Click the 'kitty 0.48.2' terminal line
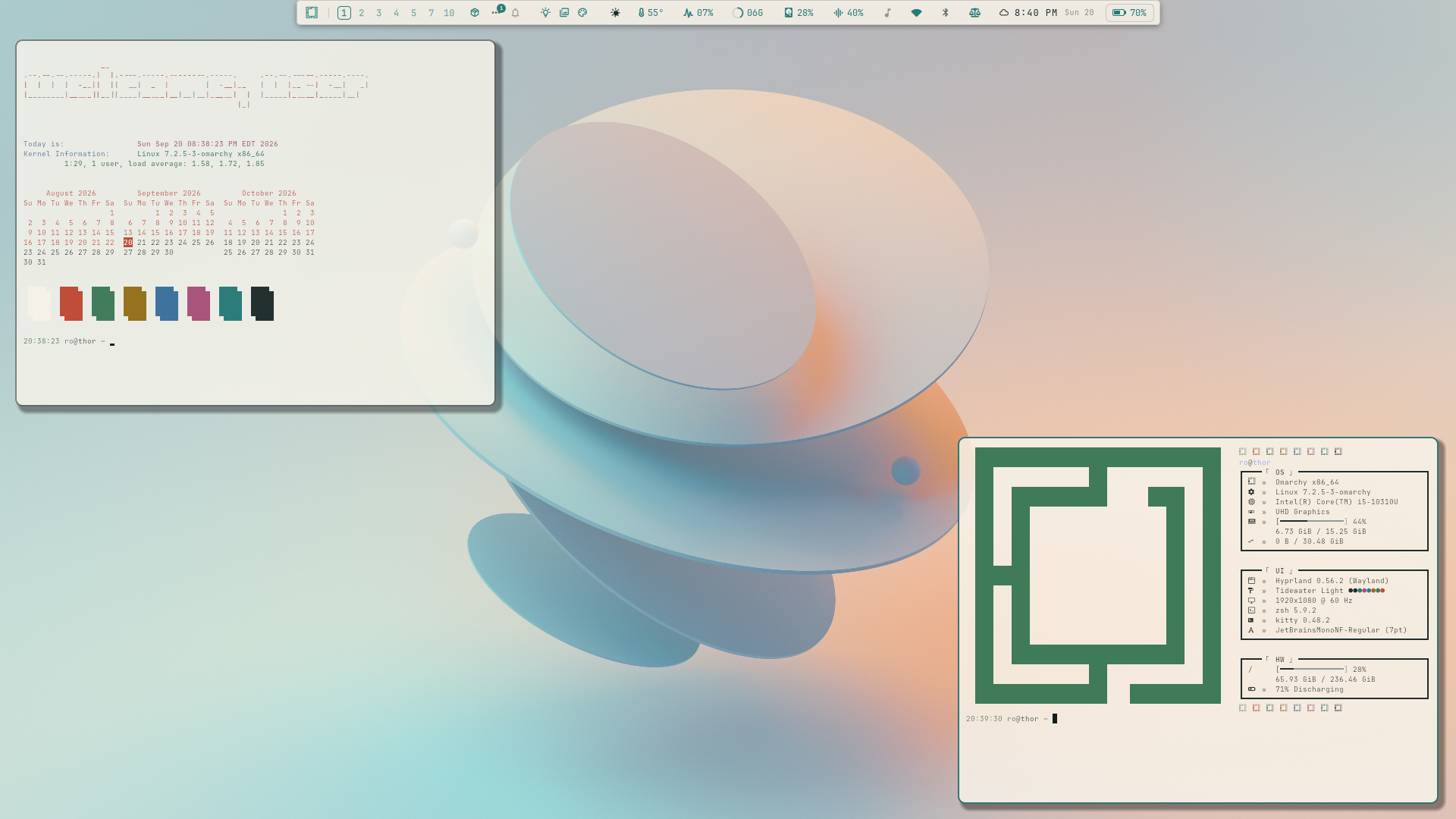Viewport: 1456px width, 819px height. coord(1303,620)
